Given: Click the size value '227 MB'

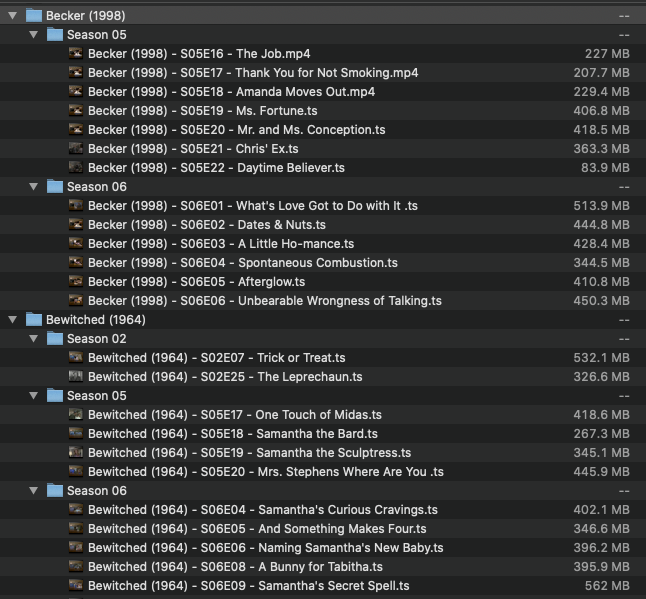Looking at the screenshot, I should (x=607, y=54).
